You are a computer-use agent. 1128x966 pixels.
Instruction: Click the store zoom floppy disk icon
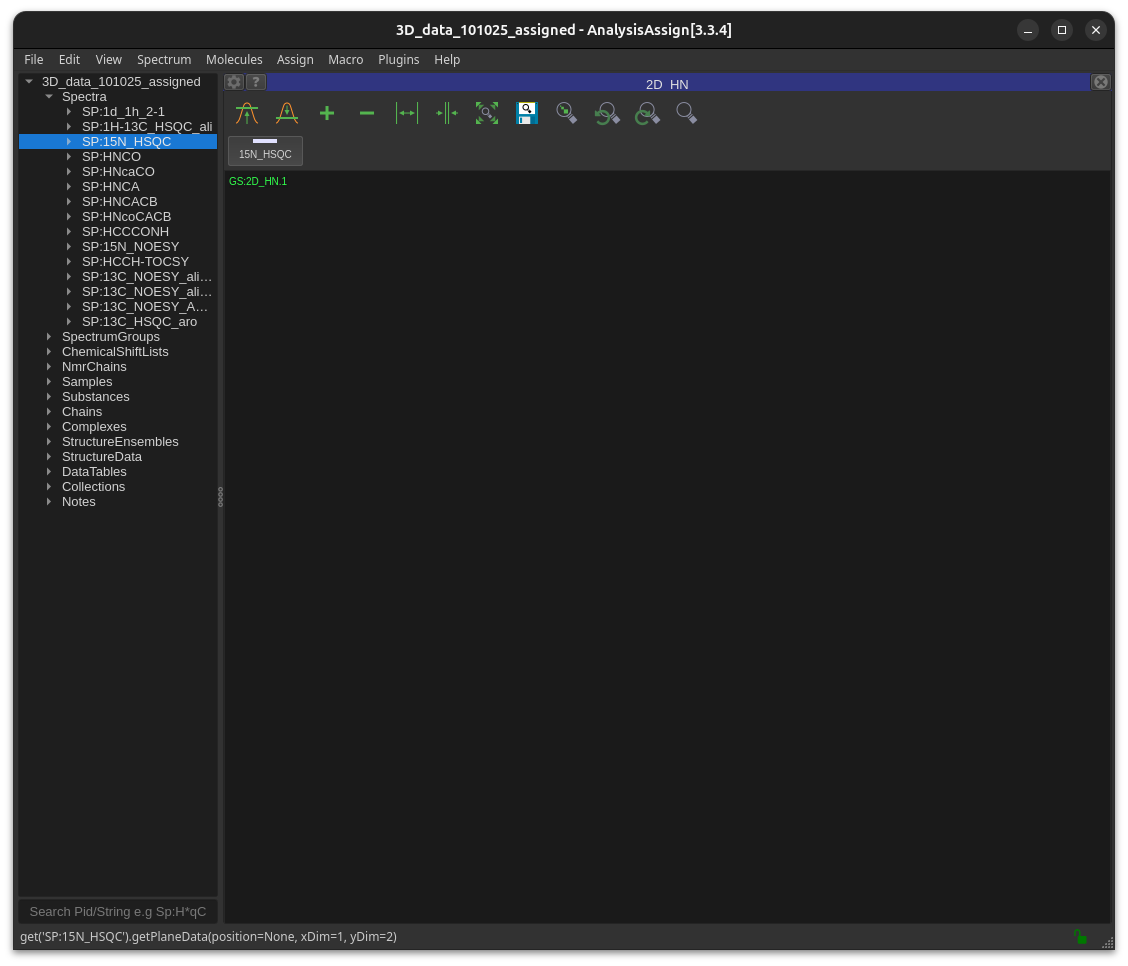tap(527, 113)
